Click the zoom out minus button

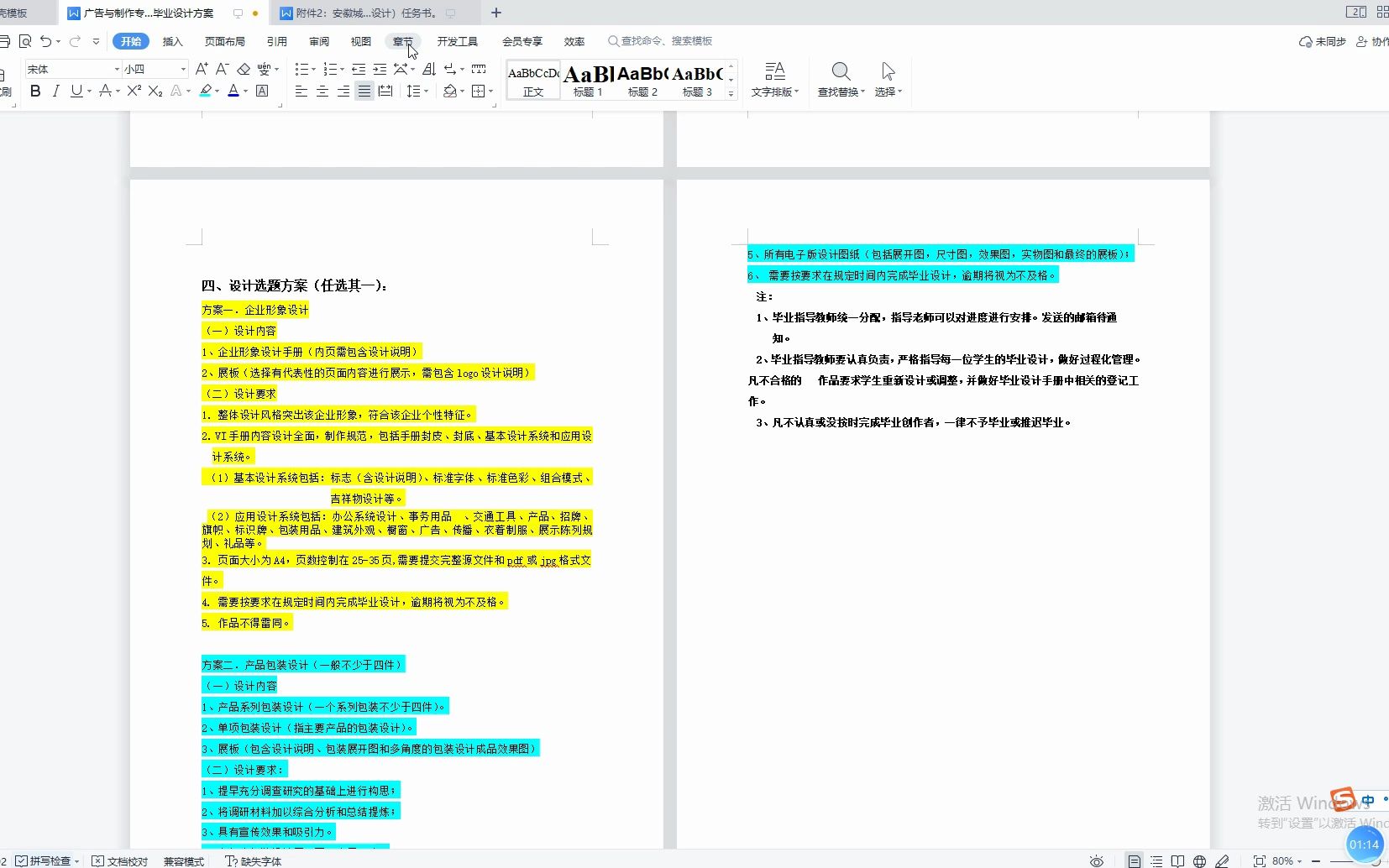click(1316, 860)
